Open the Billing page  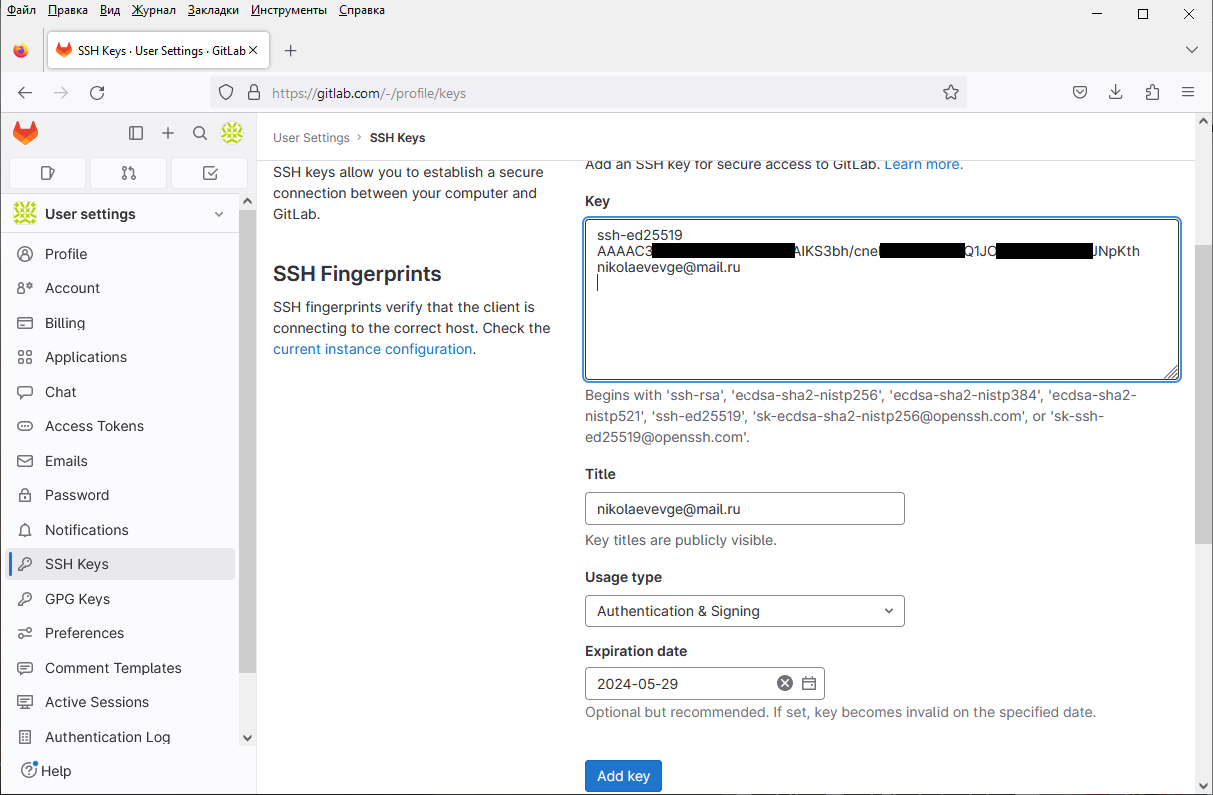click(x=121, y=323)
